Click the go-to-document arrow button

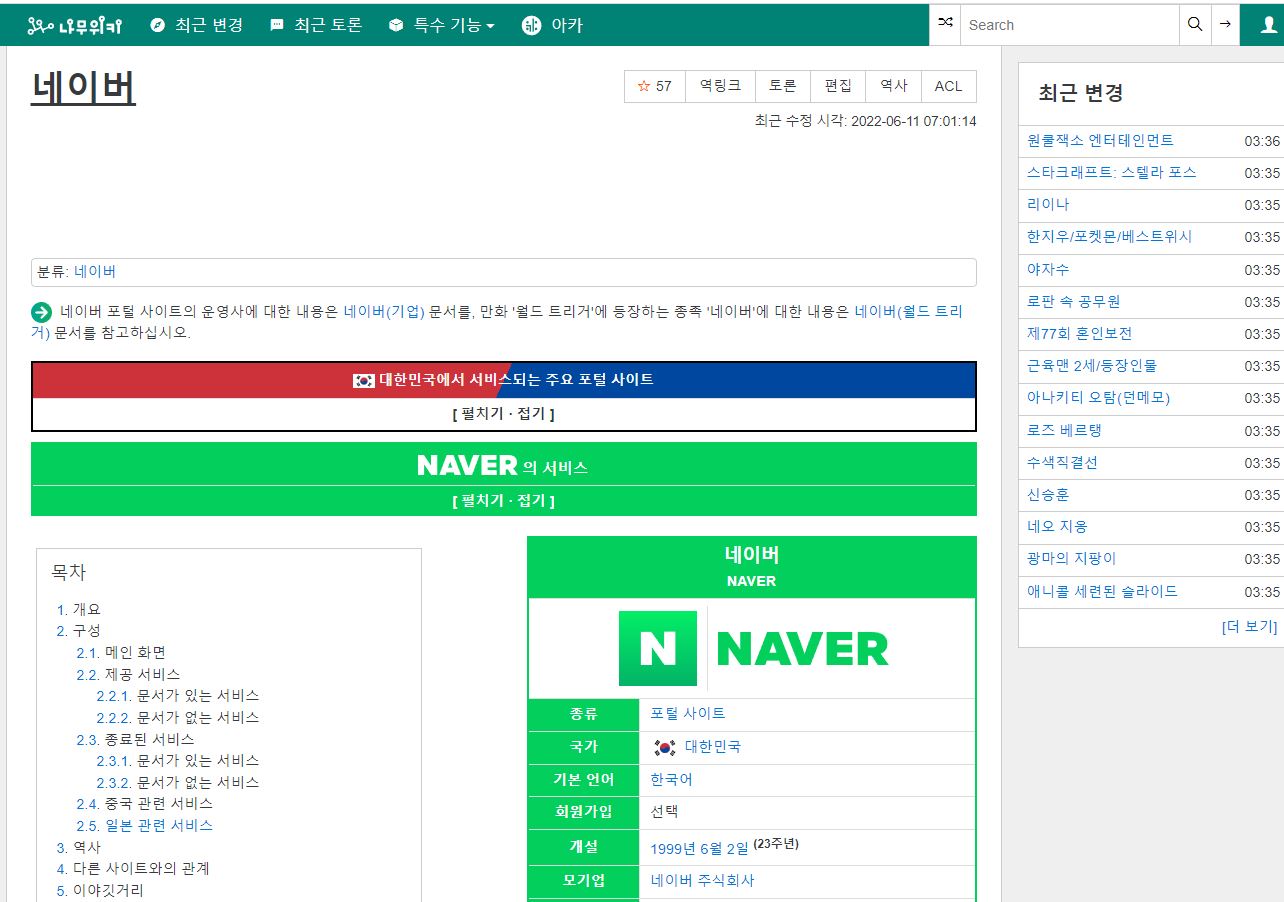click(x=1225, y=24)
